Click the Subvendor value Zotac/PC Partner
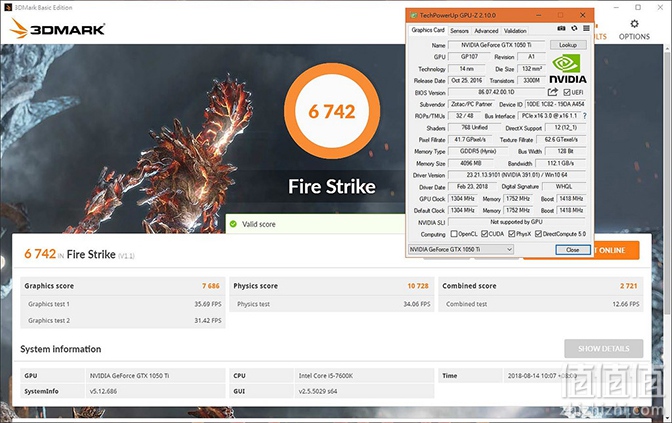 click(x=471, y=104)
